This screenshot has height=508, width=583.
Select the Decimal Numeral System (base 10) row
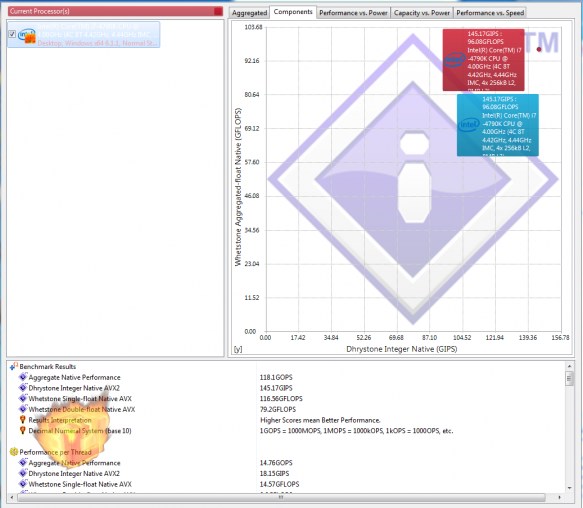[80, 431]
